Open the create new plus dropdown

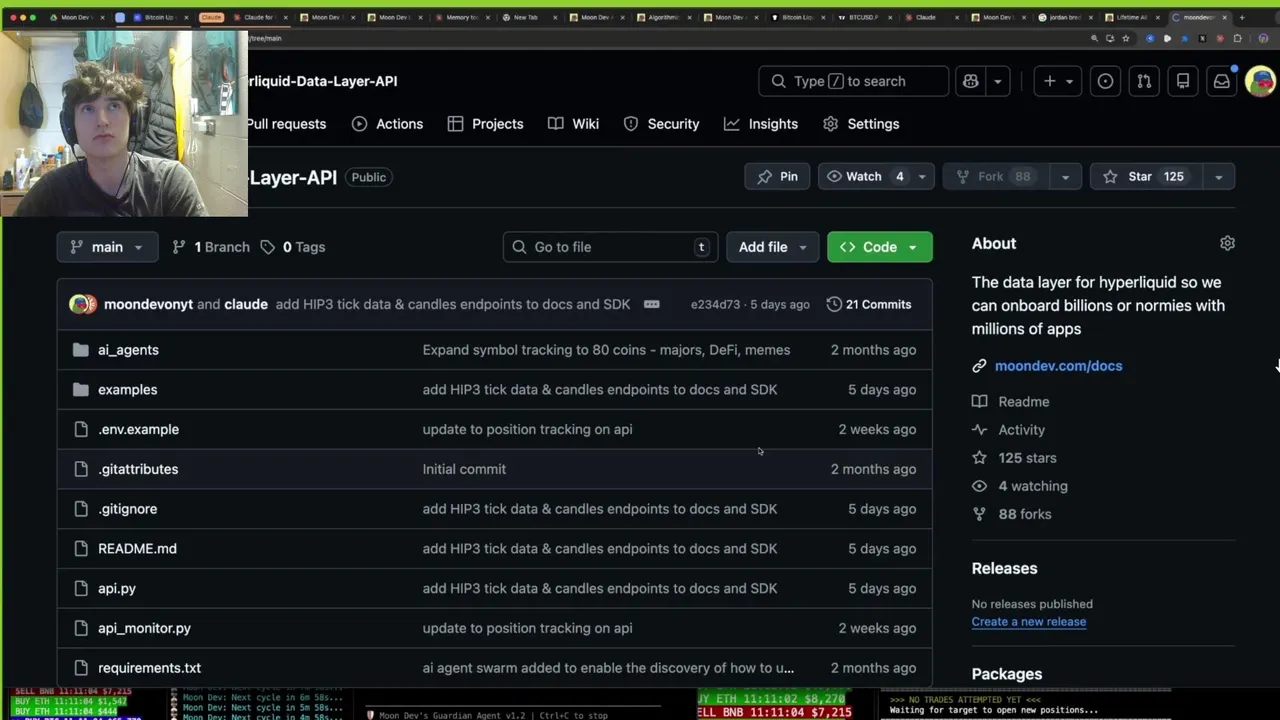tap(1058, 81)
